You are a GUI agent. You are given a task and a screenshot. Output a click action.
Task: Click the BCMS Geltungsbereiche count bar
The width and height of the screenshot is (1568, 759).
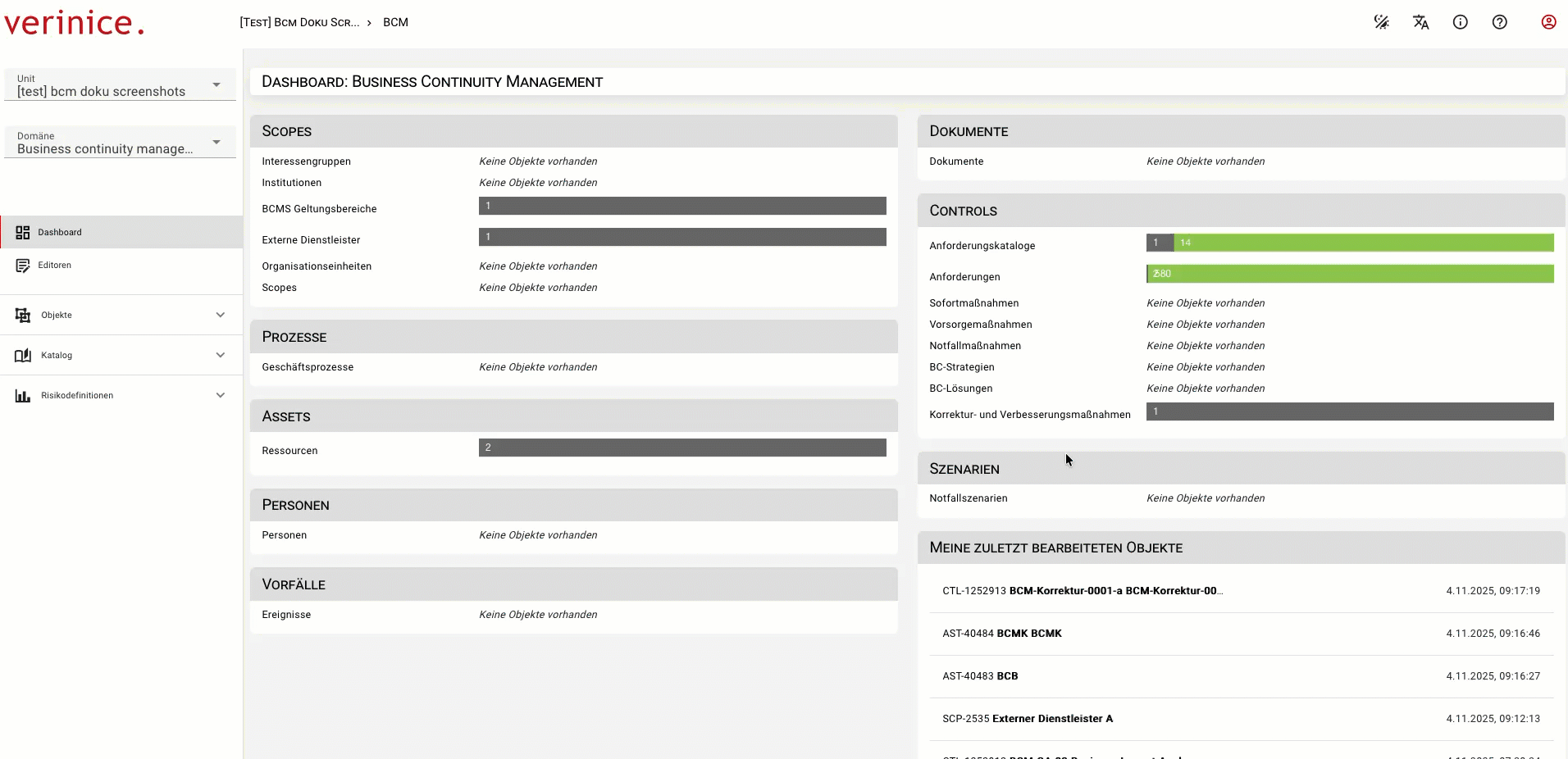[x=682, y=206]
